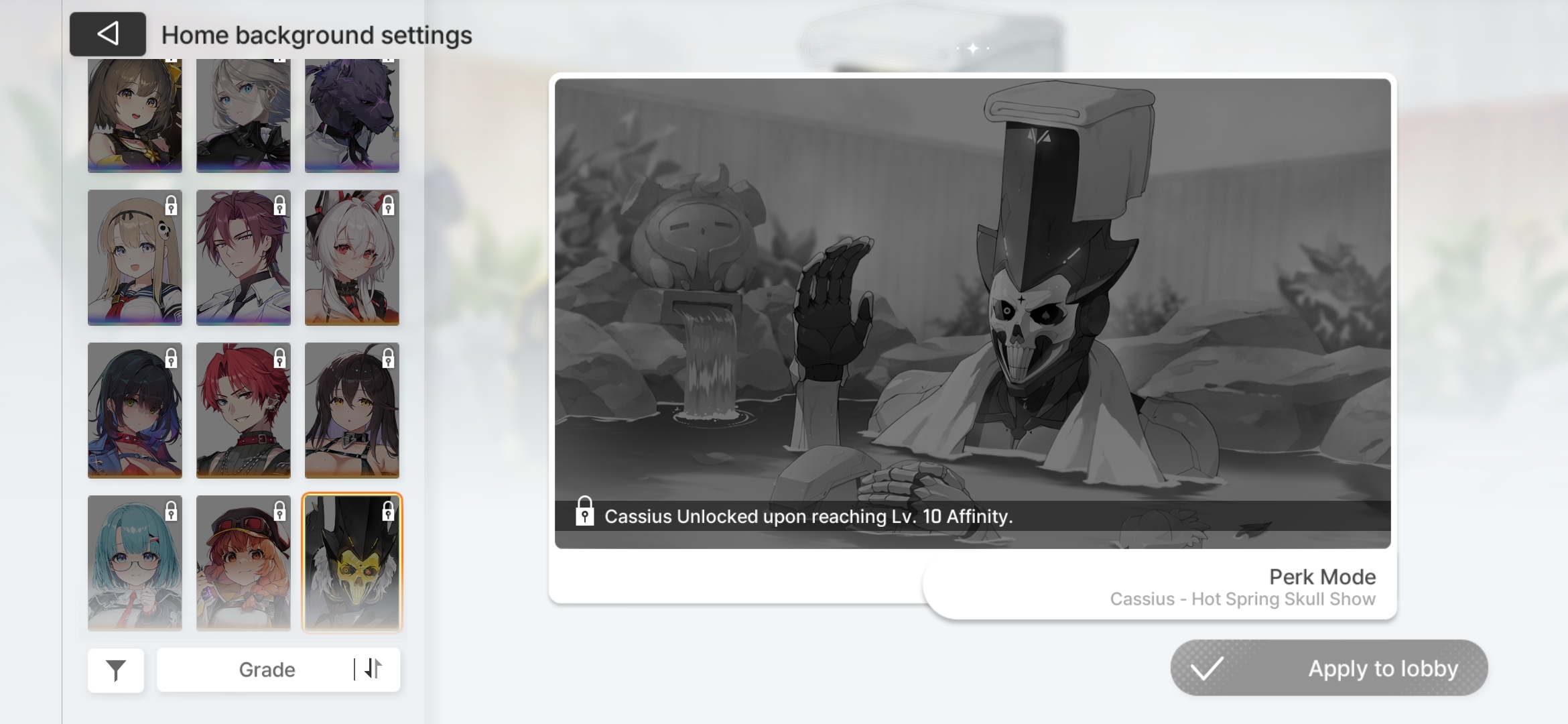Open the filter funnel icon

pyautogui.click(x=116, y=670)
